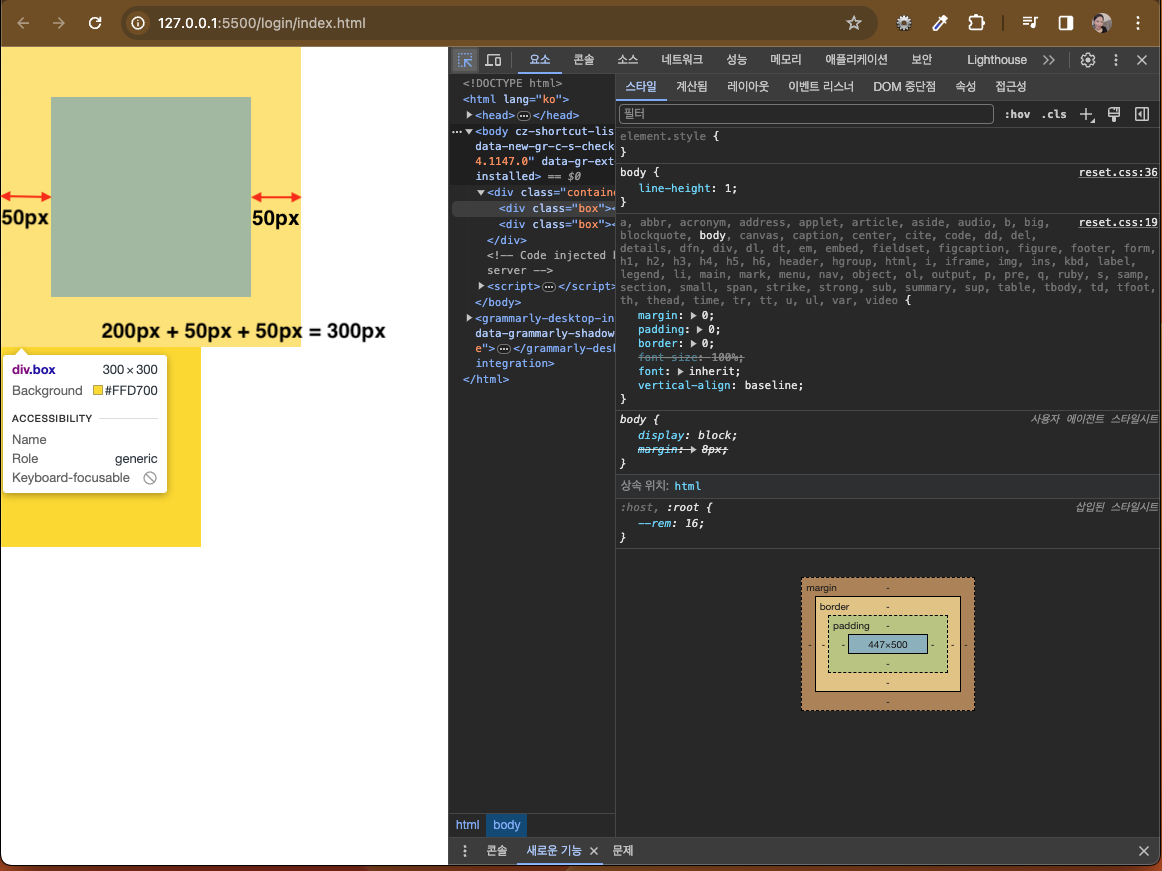Bookmark this page with the star icon

[x=854, y=23]
